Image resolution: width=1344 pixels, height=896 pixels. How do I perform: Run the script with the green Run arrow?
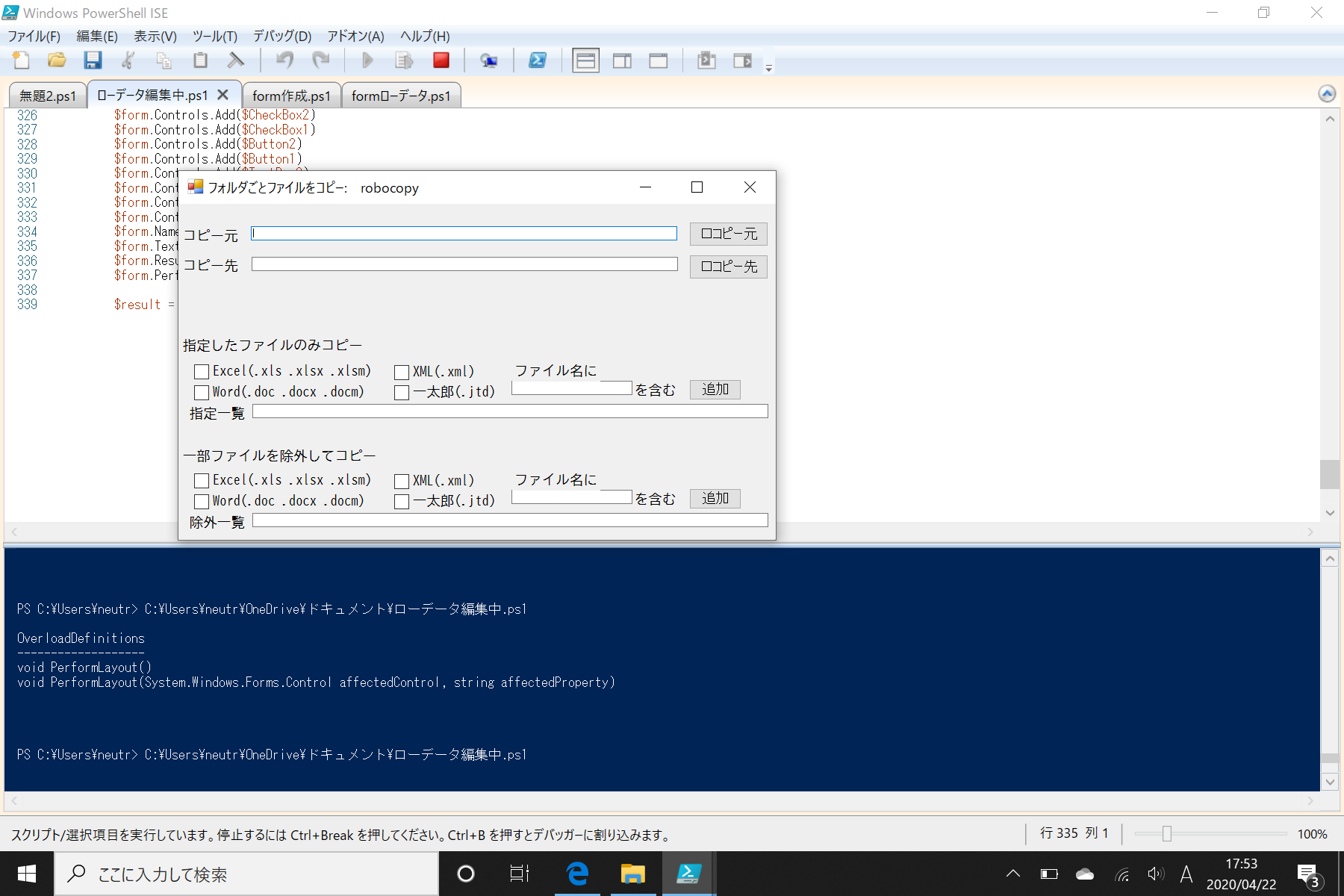pyautogui.click(x=367, y=60)
